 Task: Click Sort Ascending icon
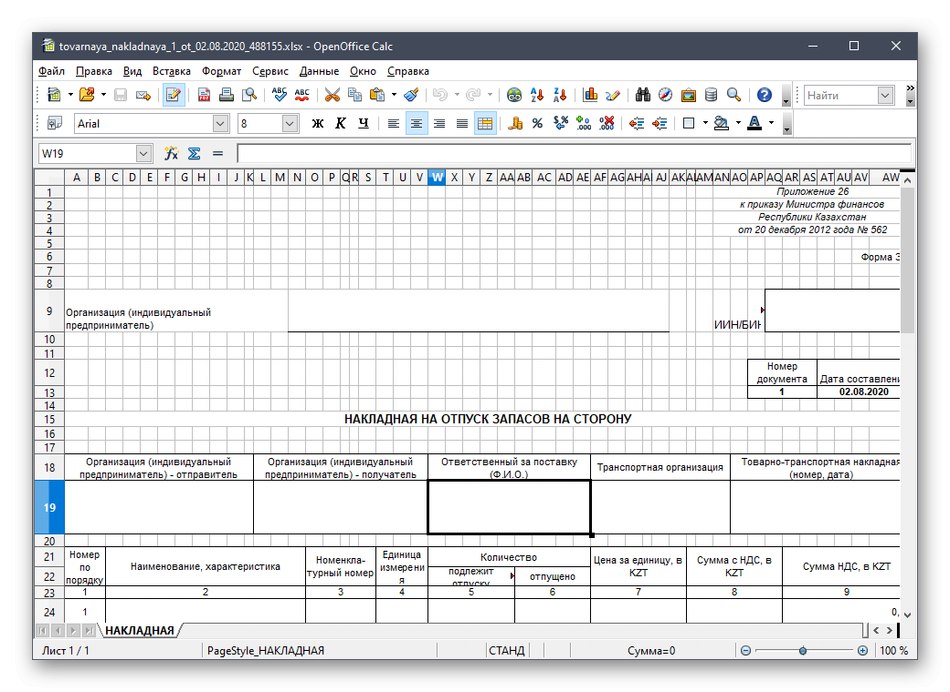tap(538, 95)
